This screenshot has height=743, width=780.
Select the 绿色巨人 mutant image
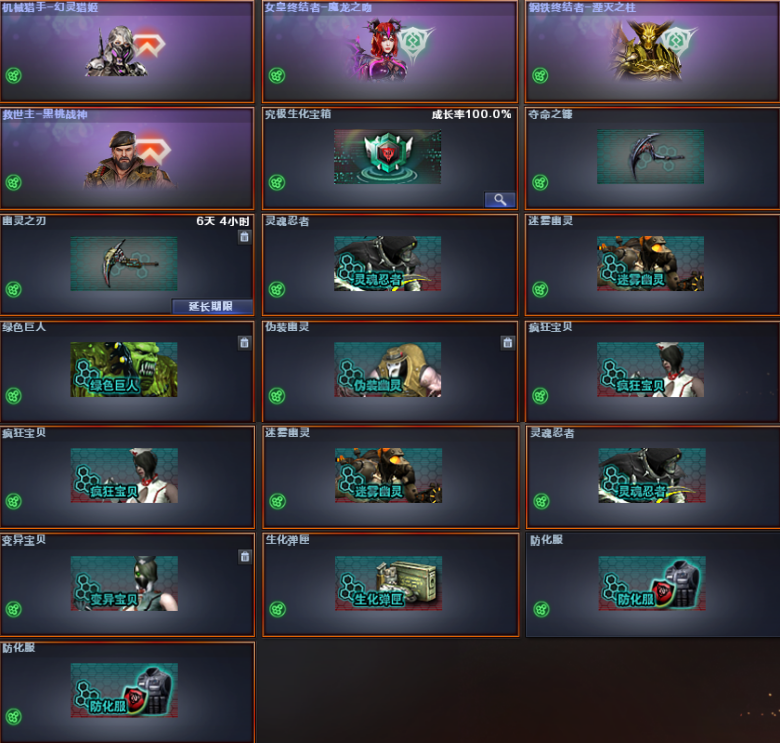click(x=124, y=370)
